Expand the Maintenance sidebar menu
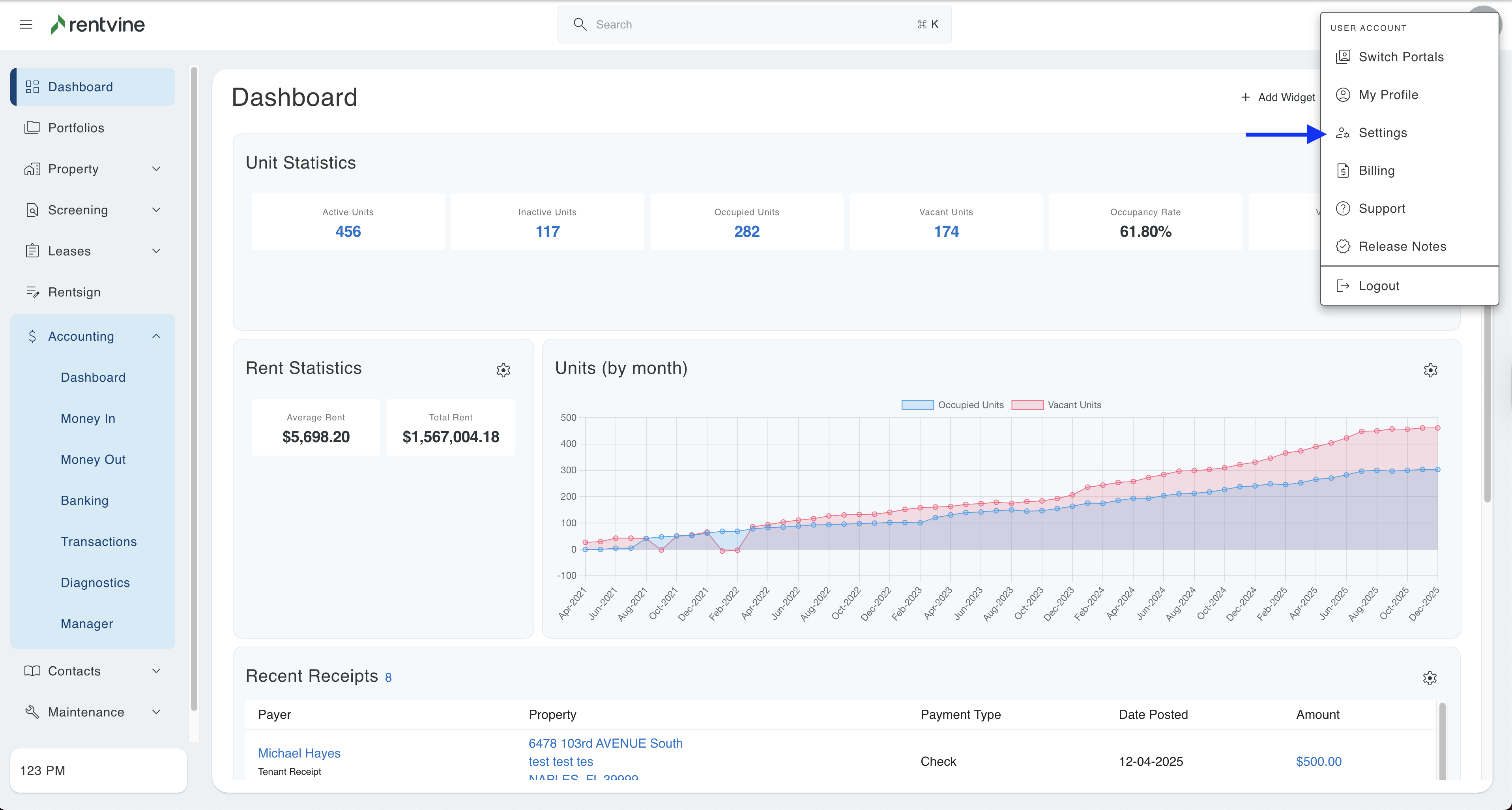Screen dimensions: 1512x810 (156, 712)
